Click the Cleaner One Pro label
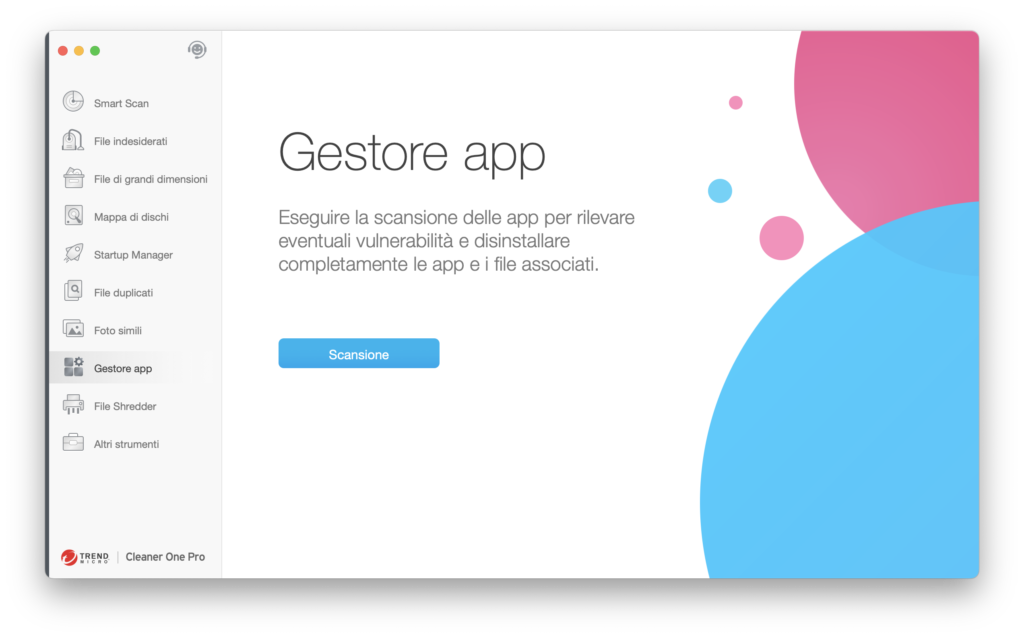 tap(165, 557)
